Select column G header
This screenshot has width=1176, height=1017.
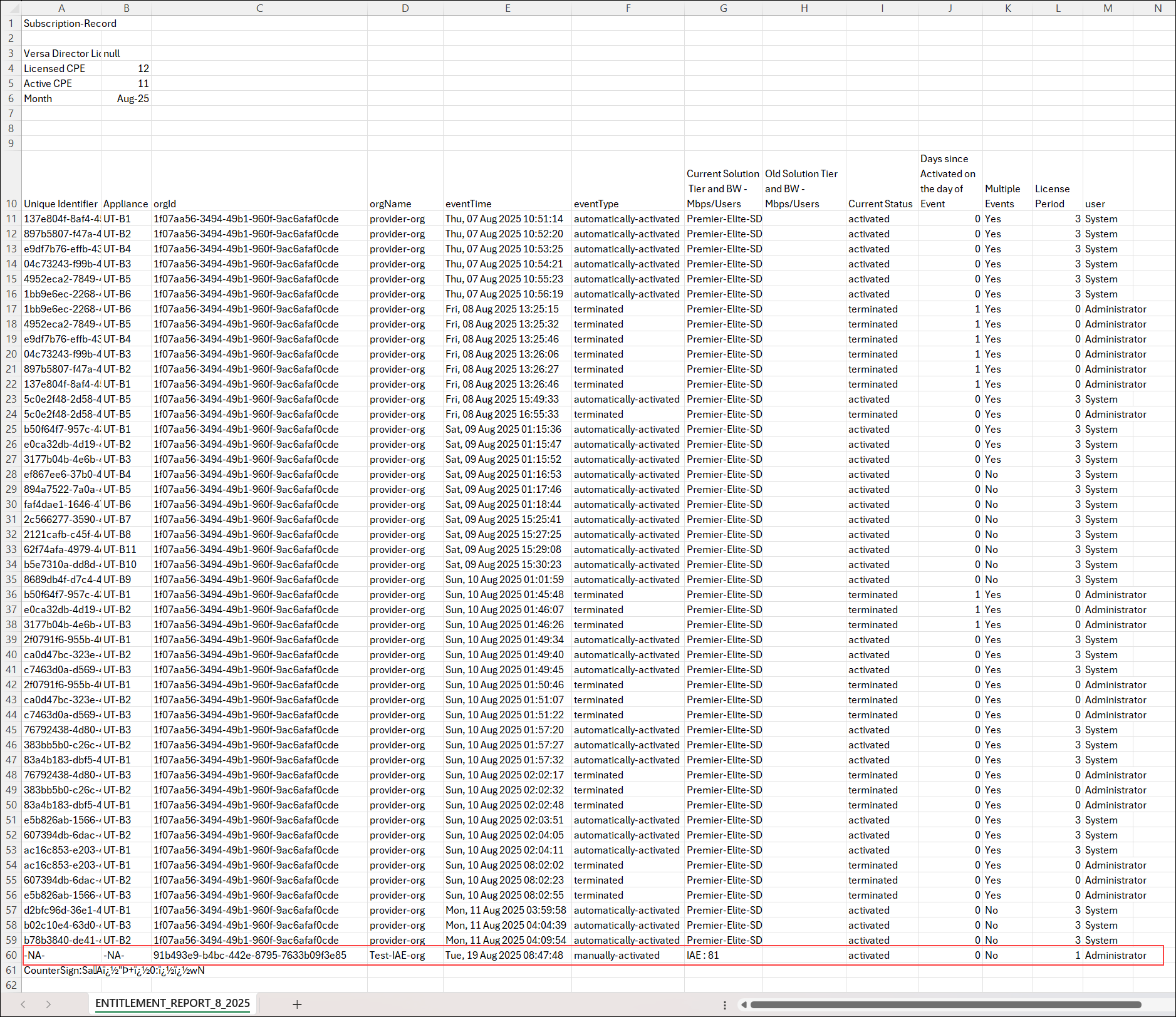[x=723, y=8]
